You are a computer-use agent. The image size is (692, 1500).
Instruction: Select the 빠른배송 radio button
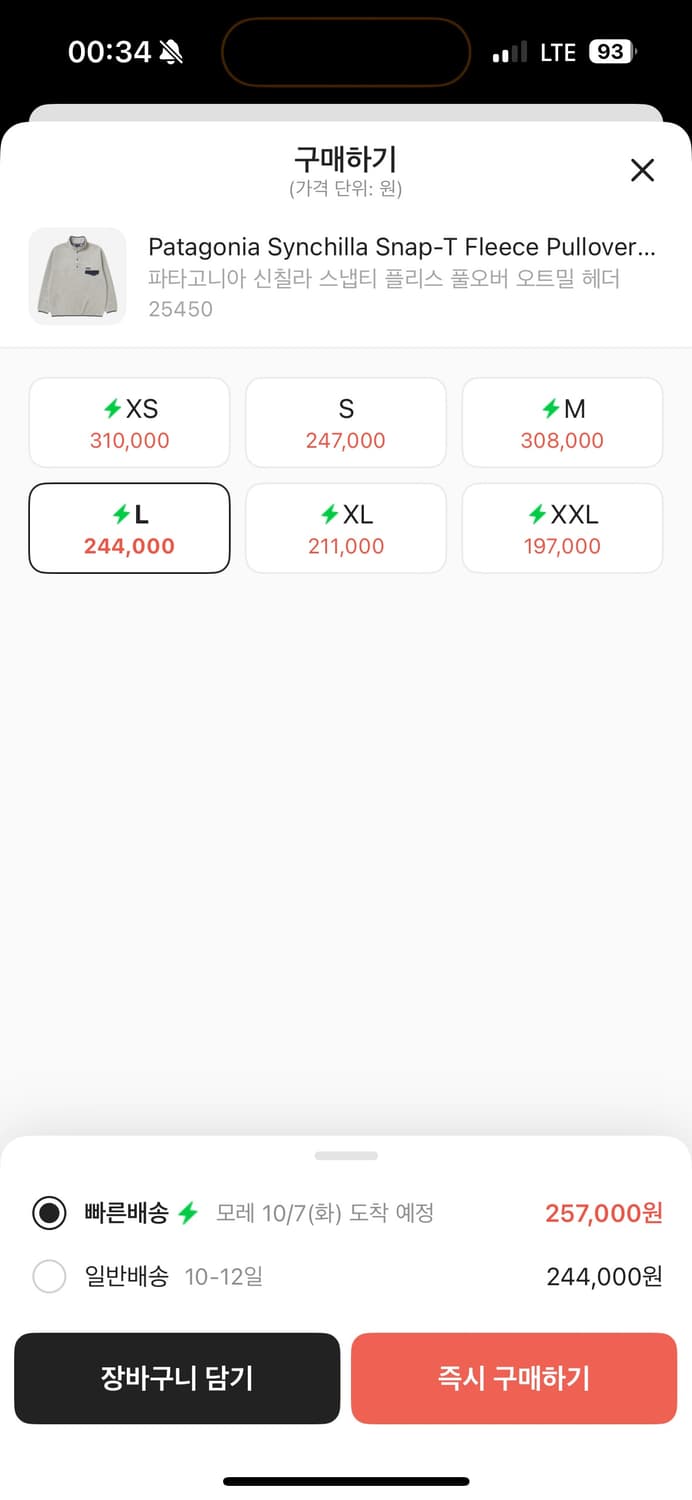pos(49,1214)
